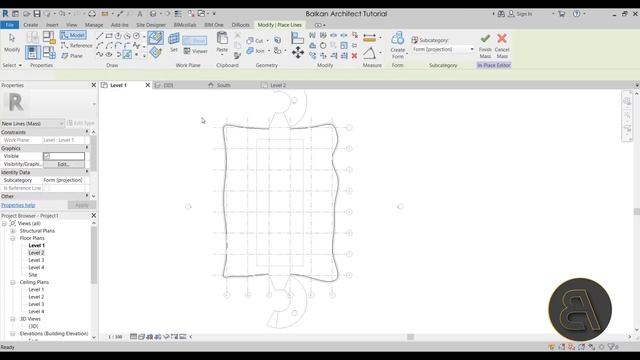
Task: Toggle the Reference line type button
Action: pos(77,45)
